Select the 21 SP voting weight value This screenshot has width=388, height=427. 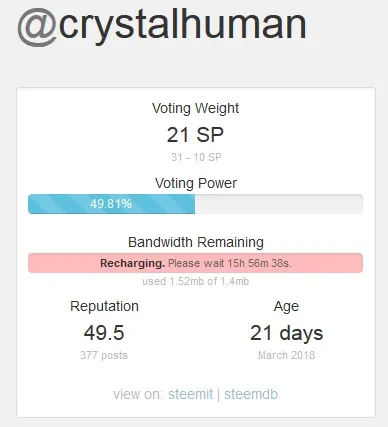(x=195, y=135)
